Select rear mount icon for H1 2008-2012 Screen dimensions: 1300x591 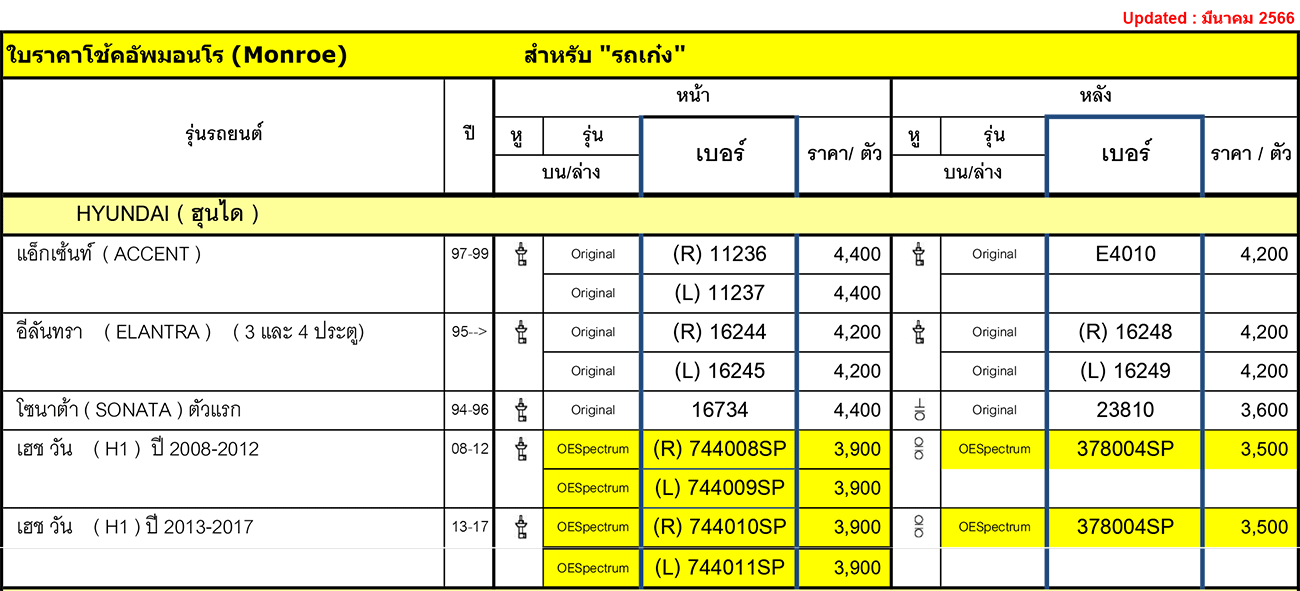(918, 449)
